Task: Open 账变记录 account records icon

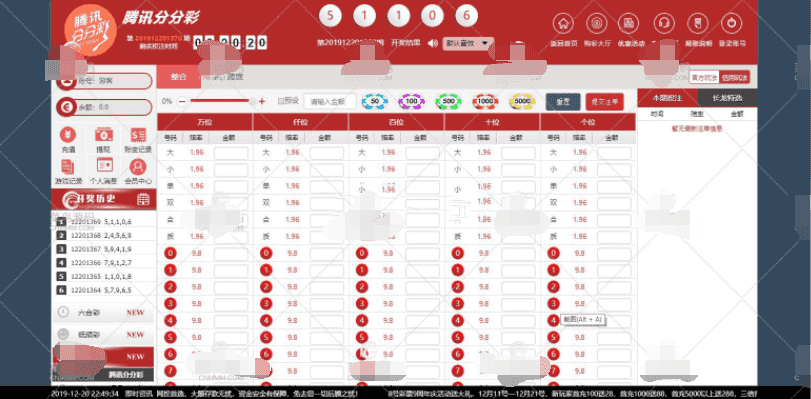Action: point(138,135)
